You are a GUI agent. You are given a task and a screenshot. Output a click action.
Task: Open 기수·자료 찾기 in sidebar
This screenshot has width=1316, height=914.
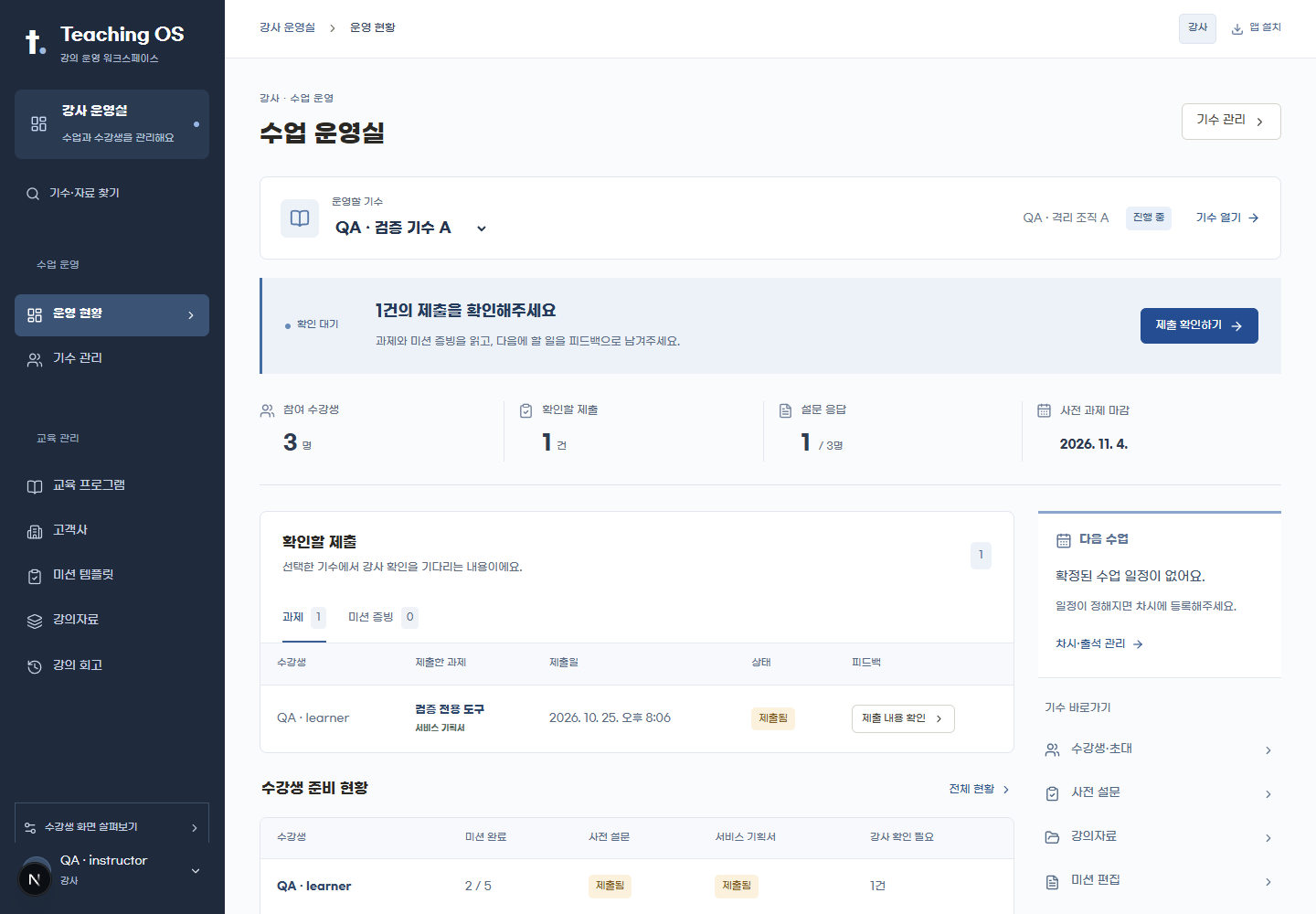pyautogui.click(x=111, y=194)
